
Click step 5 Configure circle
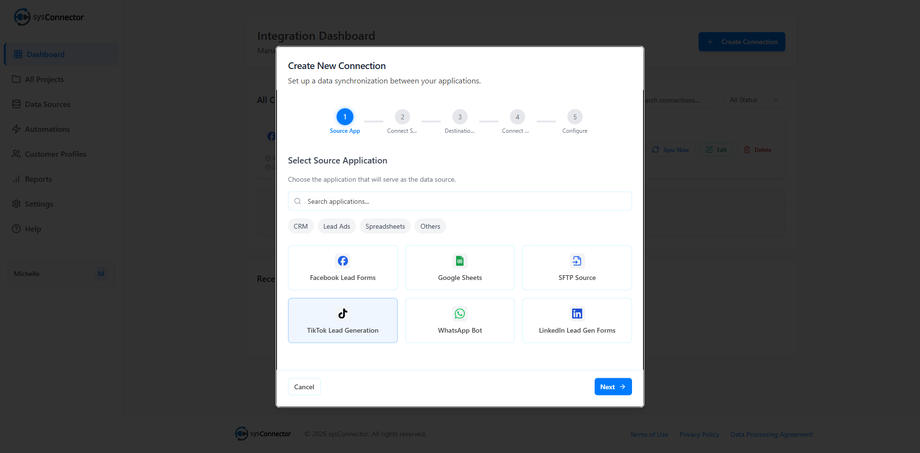coord(574,116)
